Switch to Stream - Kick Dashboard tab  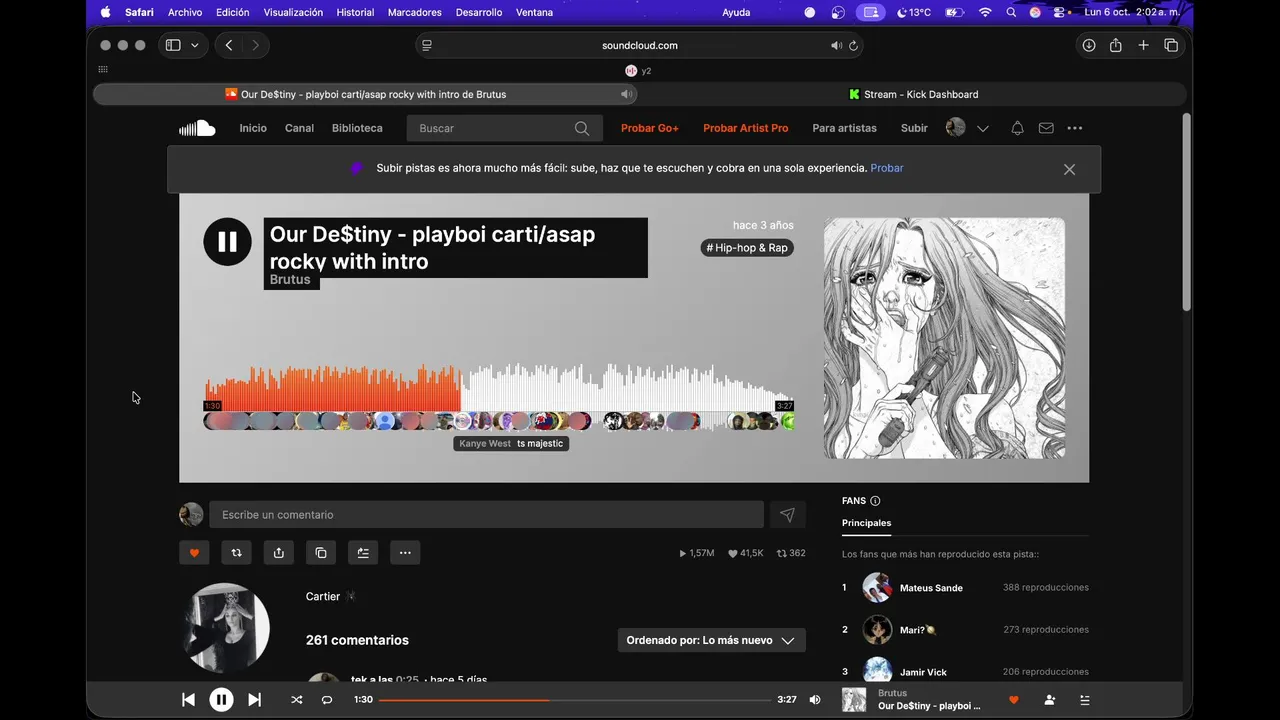[x=913, y=94]
